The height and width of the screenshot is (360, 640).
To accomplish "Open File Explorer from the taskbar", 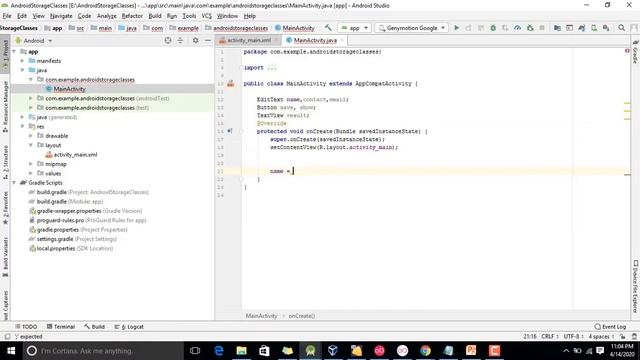I will [x=242, y=351].
